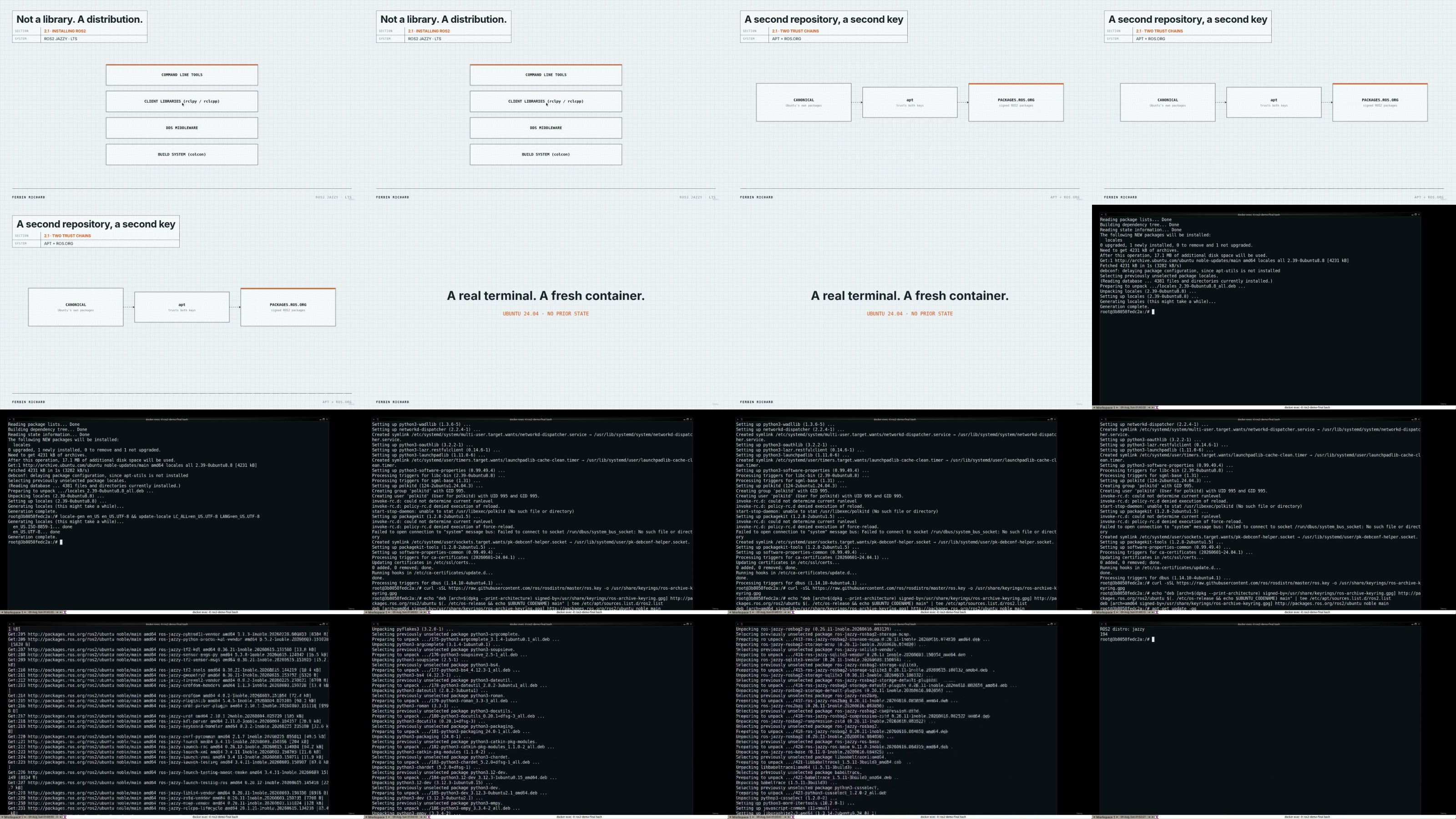This screenshot has height=819, width=1456.
Task: Click the 'locale-gen en_US en_US.UTF-8' command line
Action: (134, 516)
